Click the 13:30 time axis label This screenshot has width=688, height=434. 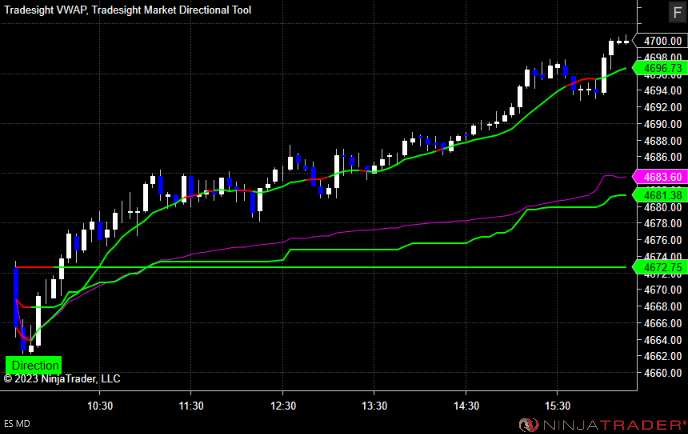tap(374, 406)
